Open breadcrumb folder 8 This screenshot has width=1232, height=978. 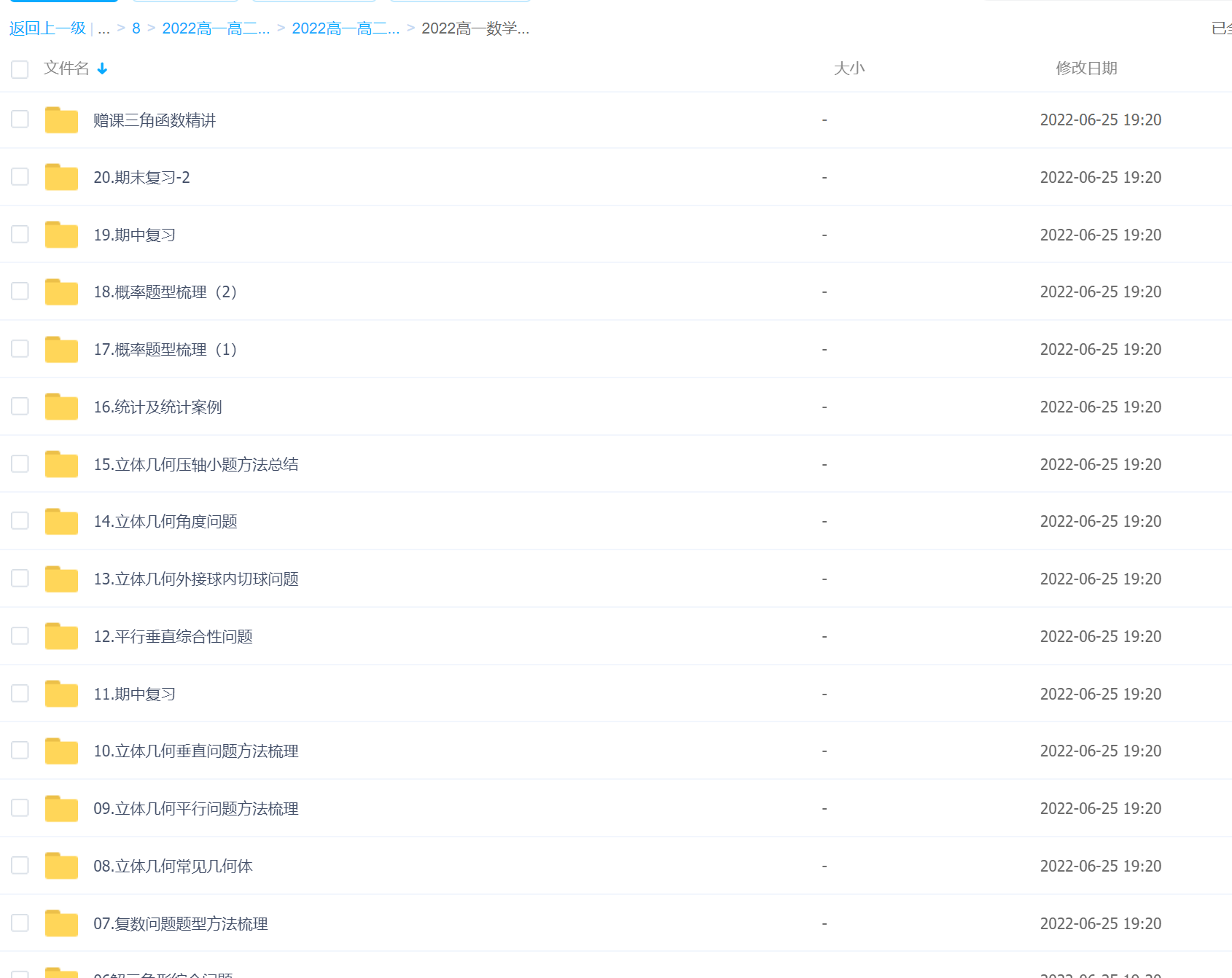[136, 28]
